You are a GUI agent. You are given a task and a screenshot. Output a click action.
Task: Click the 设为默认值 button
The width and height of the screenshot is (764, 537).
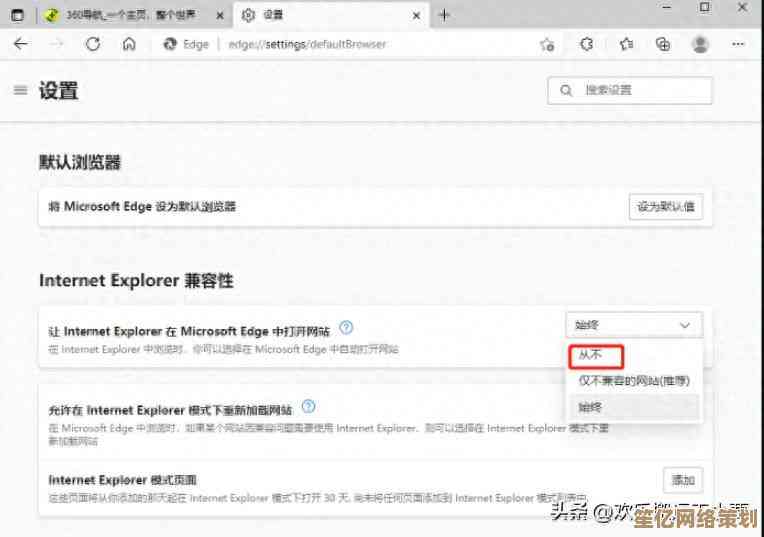[666, 207]
